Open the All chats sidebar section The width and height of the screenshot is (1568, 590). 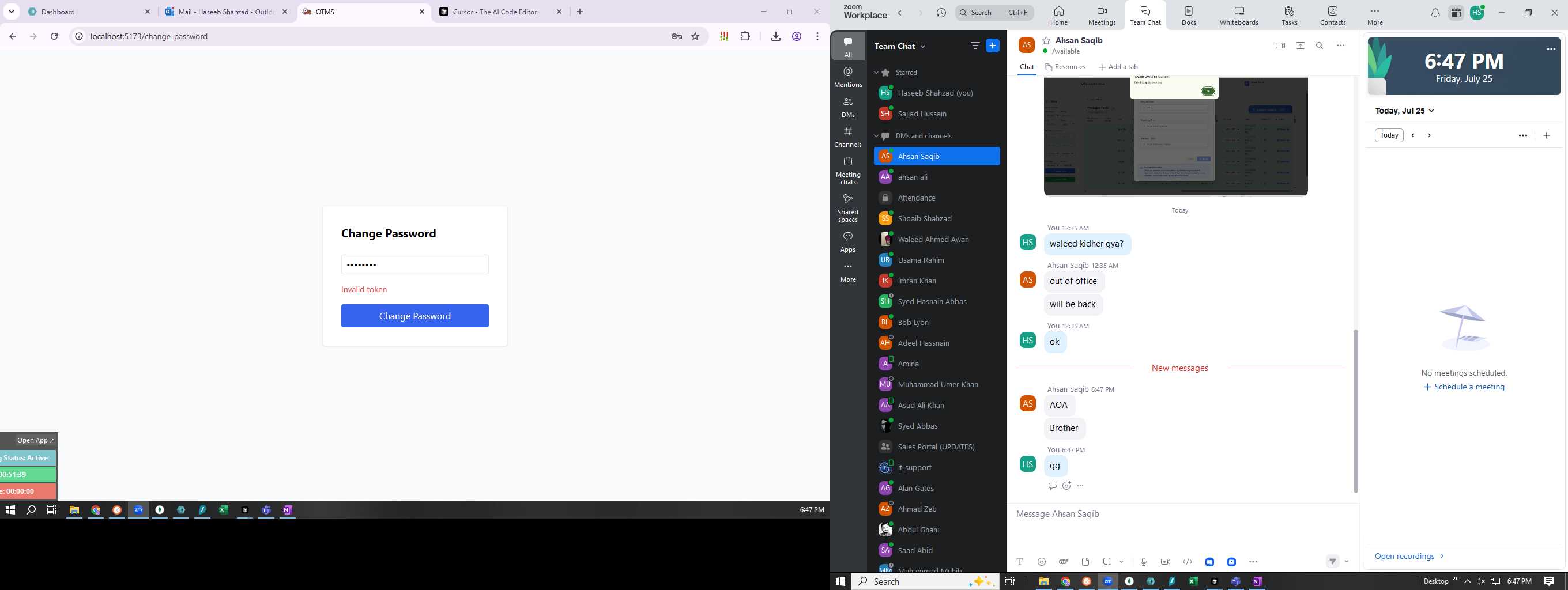tap(848, 47)
